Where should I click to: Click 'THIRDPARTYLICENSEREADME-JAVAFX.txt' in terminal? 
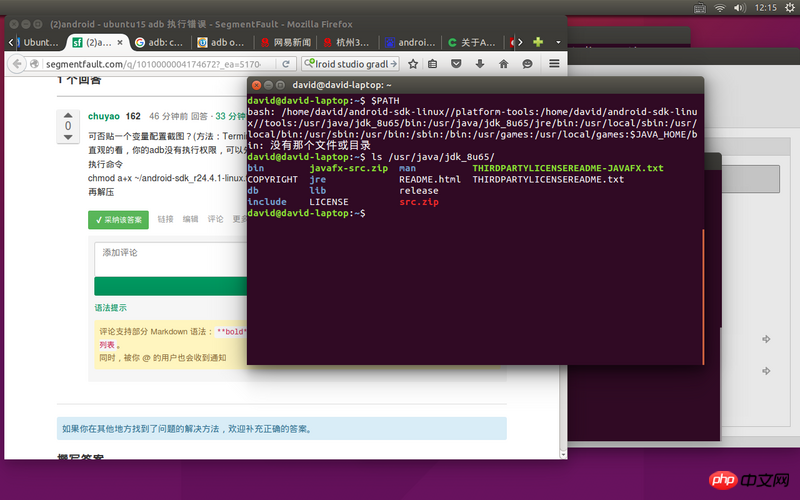[x=568, y=168]
